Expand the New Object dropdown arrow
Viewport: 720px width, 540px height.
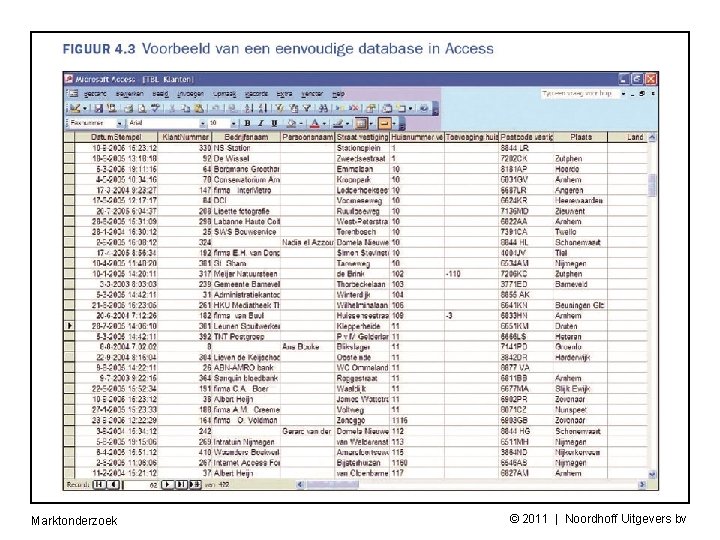410,109
